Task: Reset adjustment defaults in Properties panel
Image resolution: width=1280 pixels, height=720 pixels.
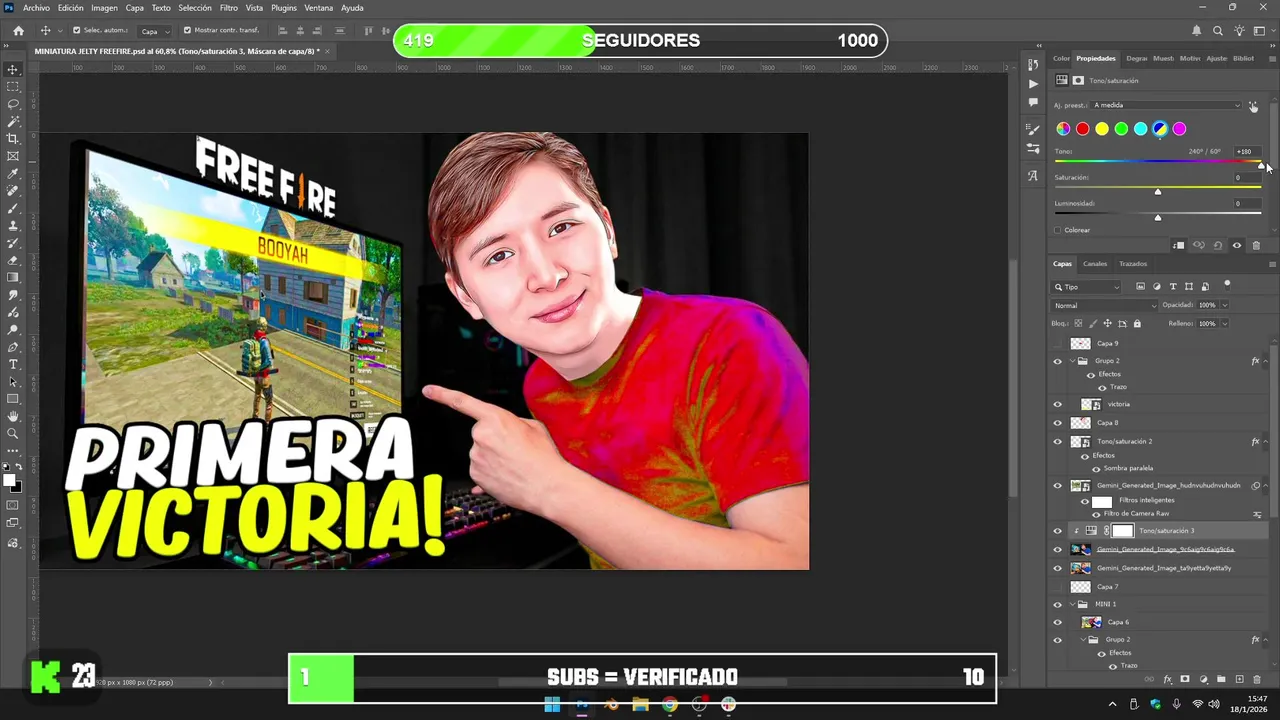Action: point(1217,245)
